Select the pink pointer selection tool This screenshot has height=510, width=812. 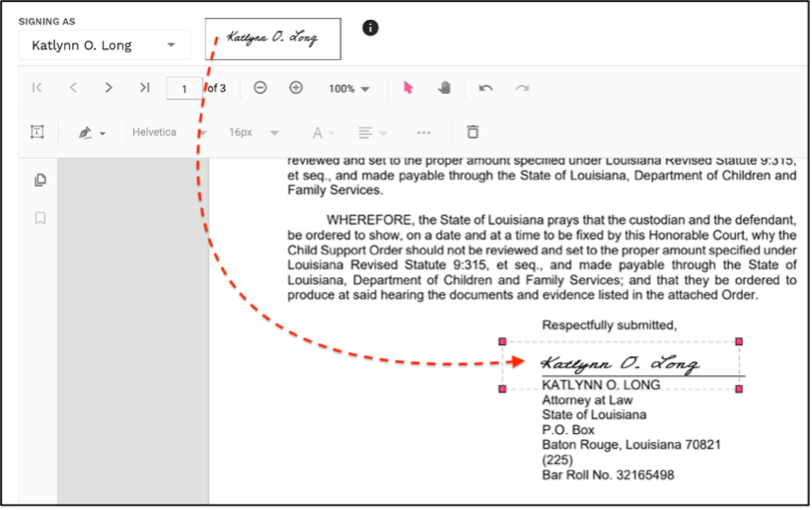coord(408,88)
